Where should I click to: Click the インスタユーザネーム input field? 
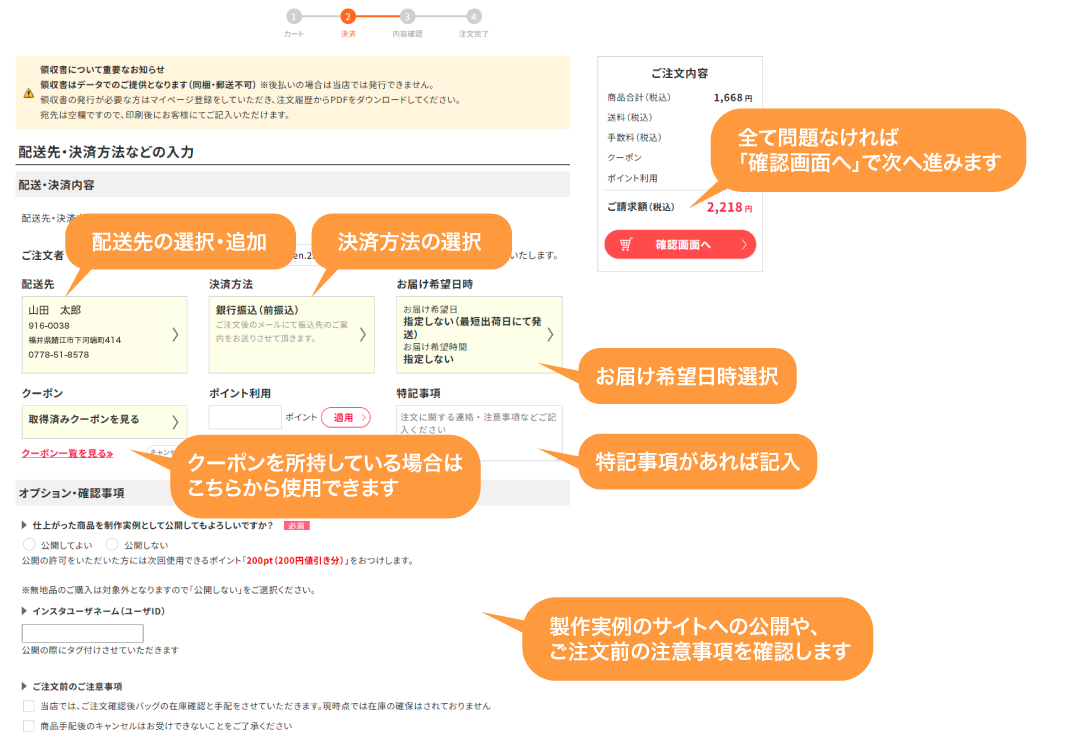coord(83,633)
